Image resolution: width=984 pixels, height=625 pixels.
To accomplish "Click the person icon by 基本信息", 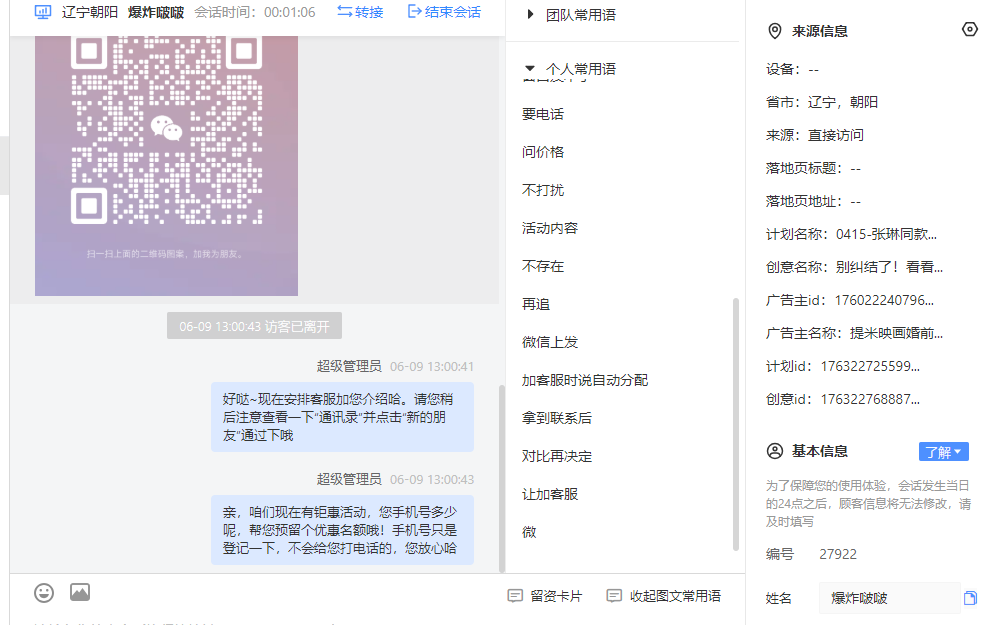I will 775,451.
